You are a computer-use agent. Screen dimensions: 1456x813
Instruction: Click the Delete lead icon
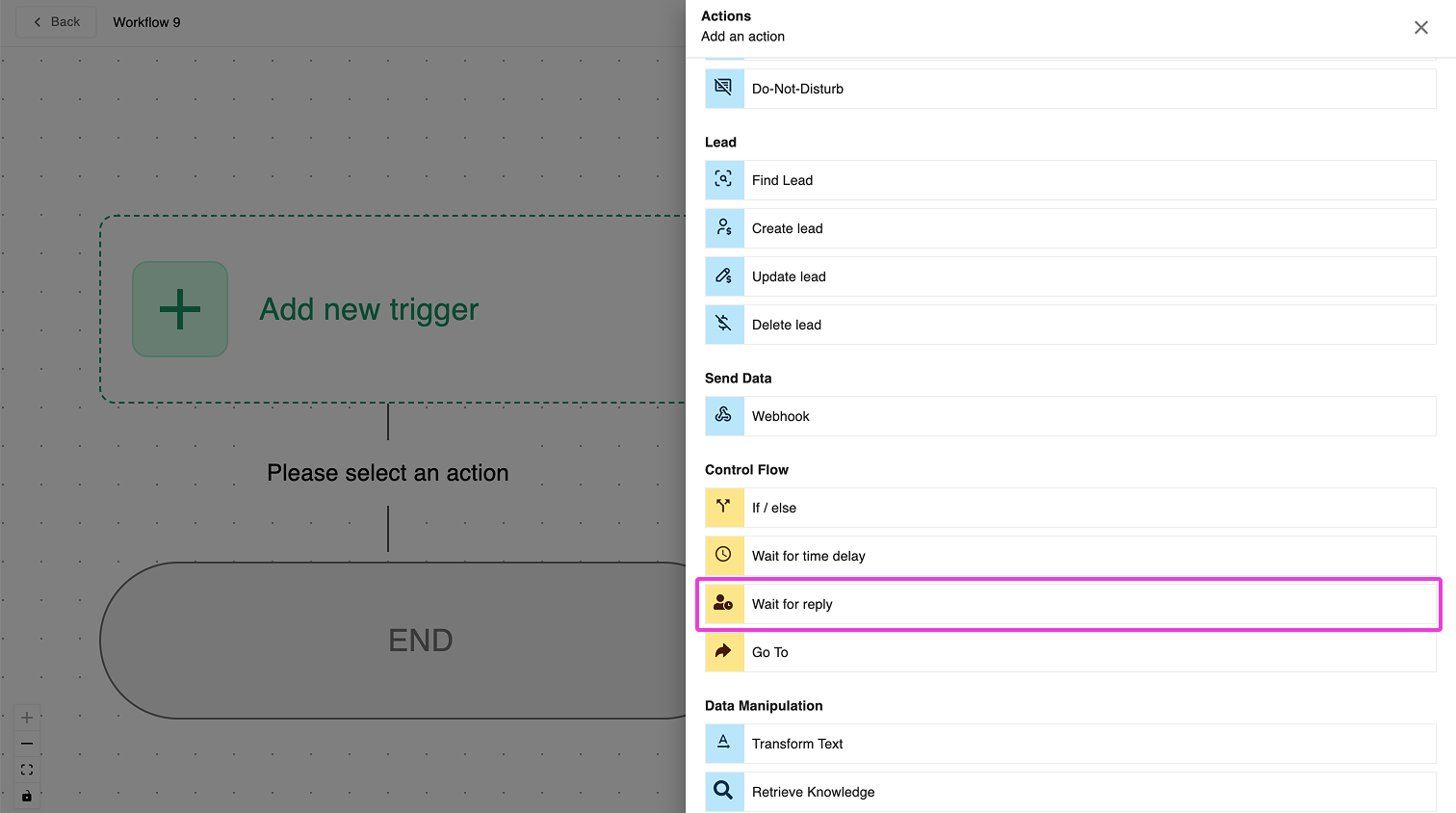724,325
